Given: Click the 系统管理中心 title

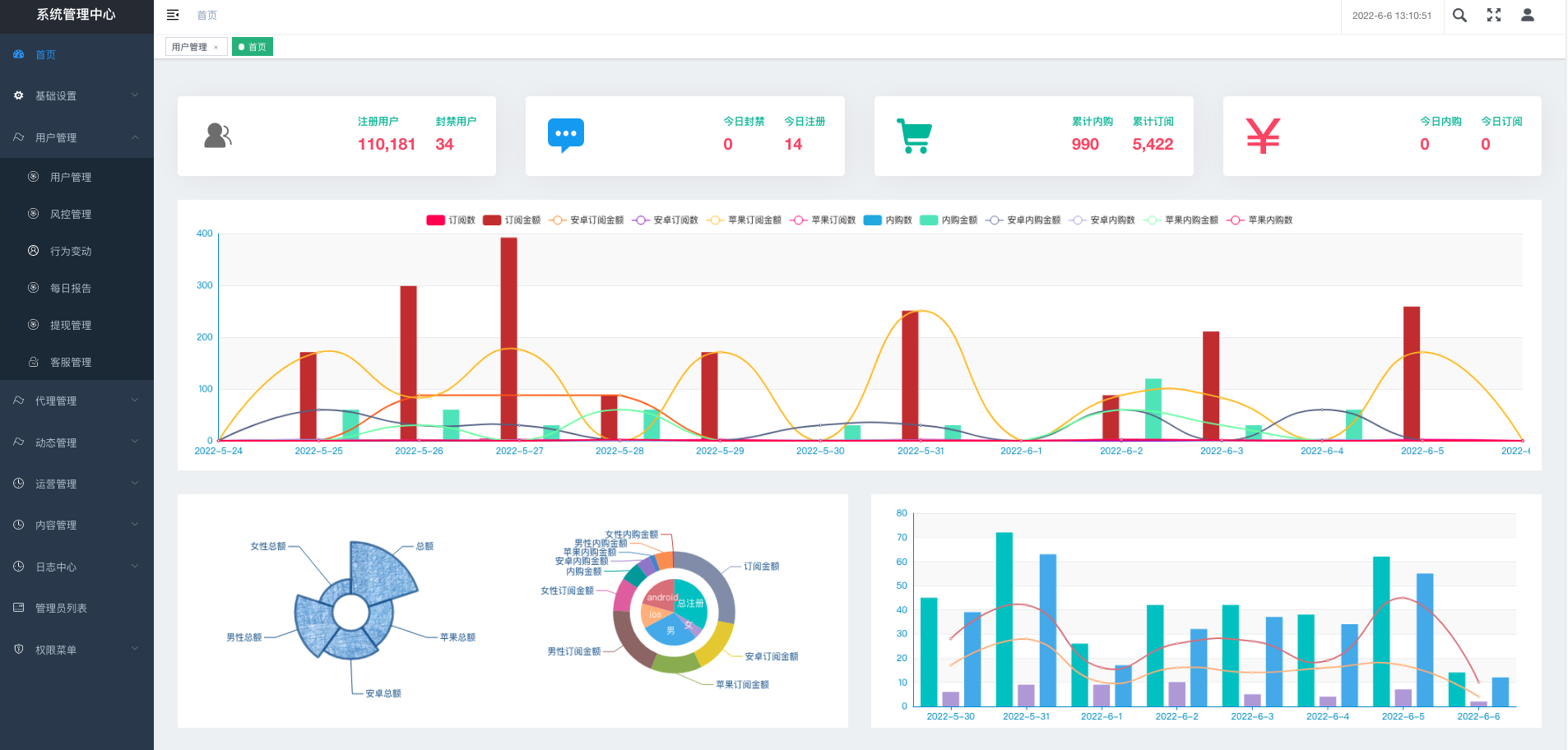Looking at the screenshot, I should [x=76, y=15].
